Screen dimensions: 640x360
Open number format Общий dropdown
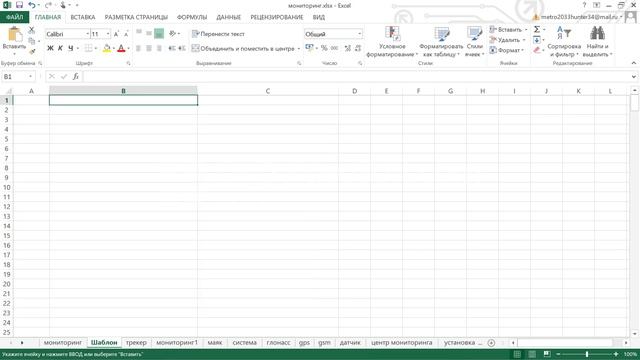pos(359,34)
